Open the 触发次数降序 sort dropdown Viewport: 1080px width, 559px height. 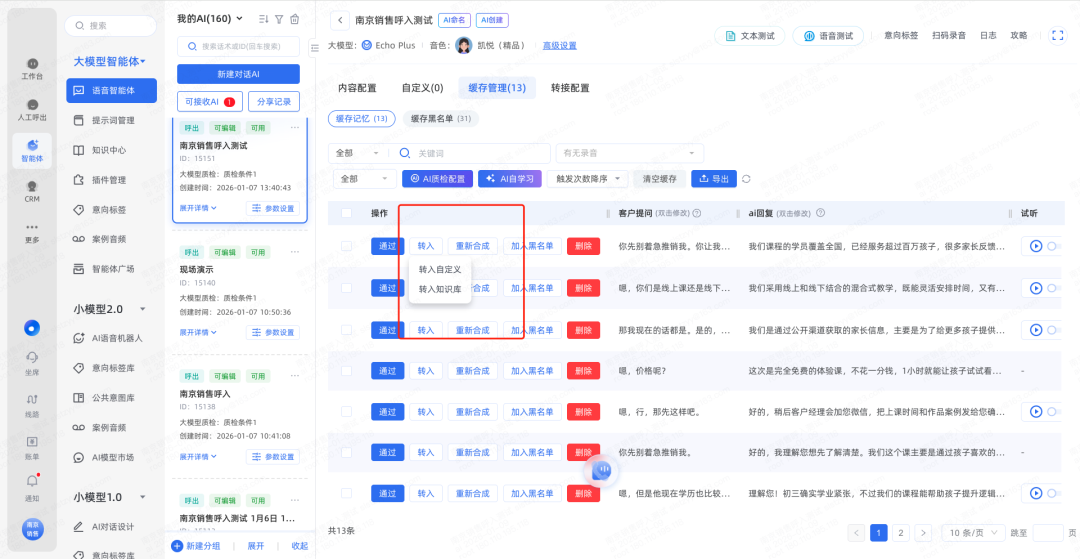pyautogui.click(x=588, y=179)
